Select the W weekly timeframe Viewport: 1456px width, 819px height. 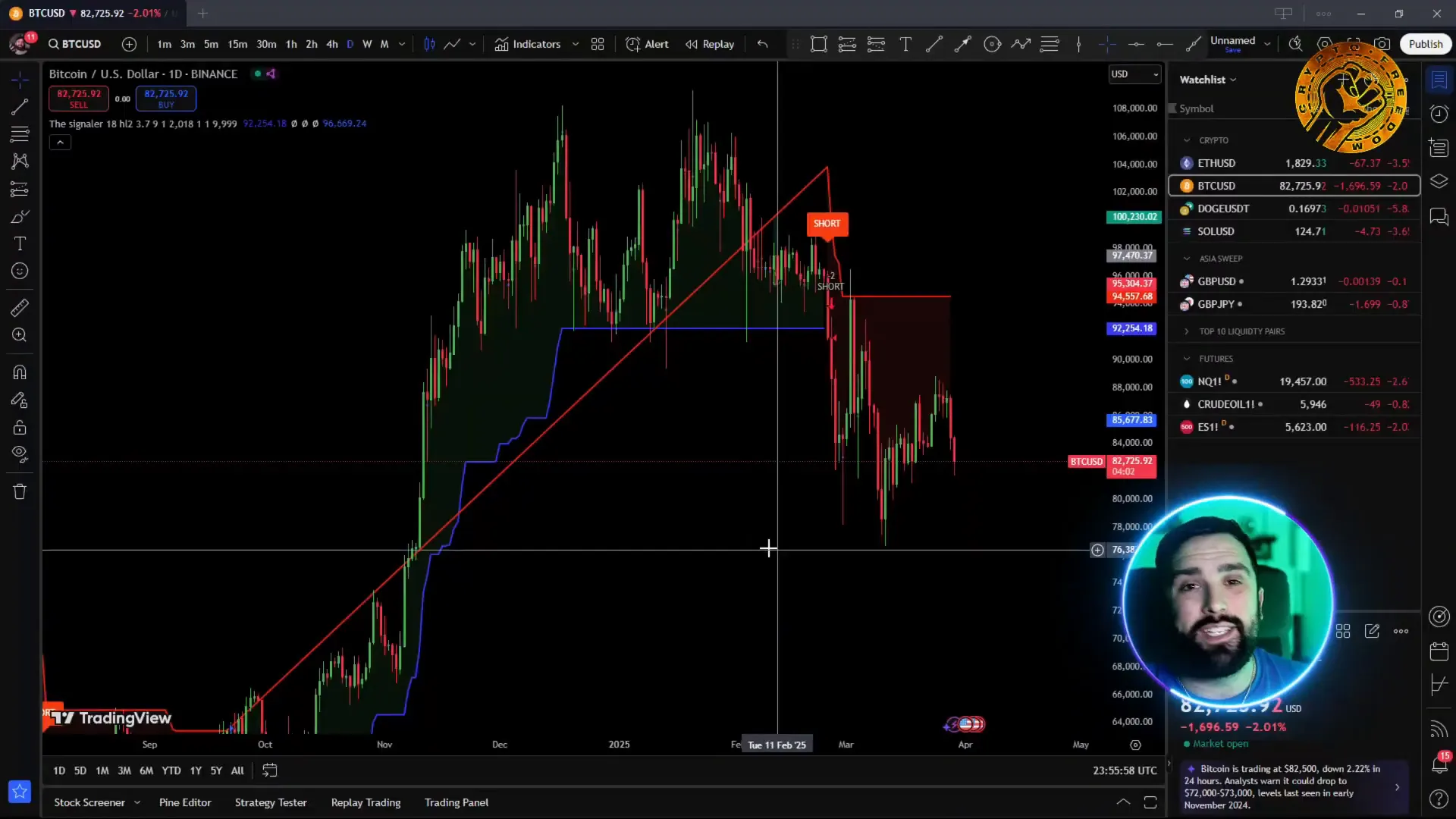click(367, 44)
